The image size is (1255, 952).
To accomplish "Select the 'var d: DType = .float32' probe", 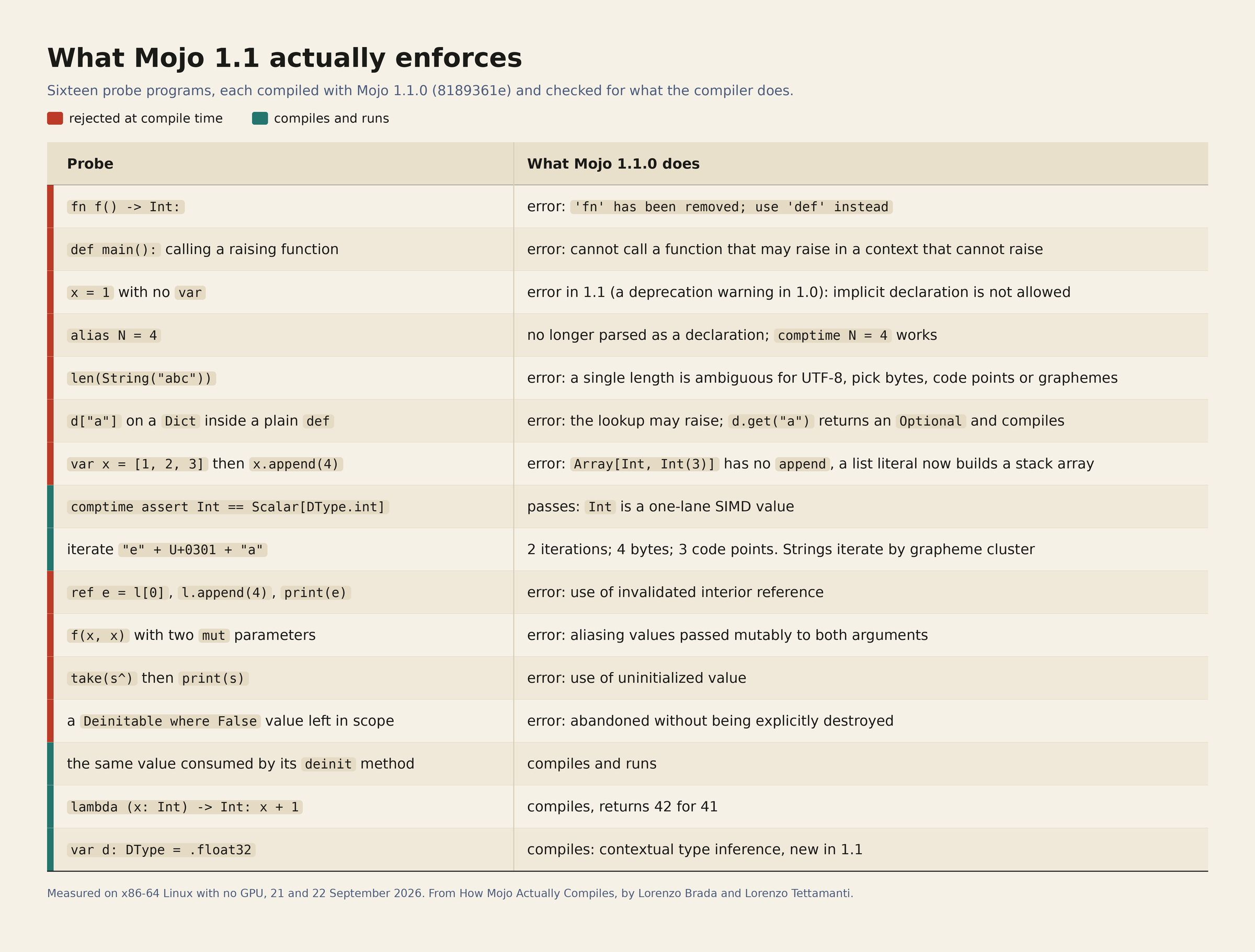I will click(x=161, y=850).
